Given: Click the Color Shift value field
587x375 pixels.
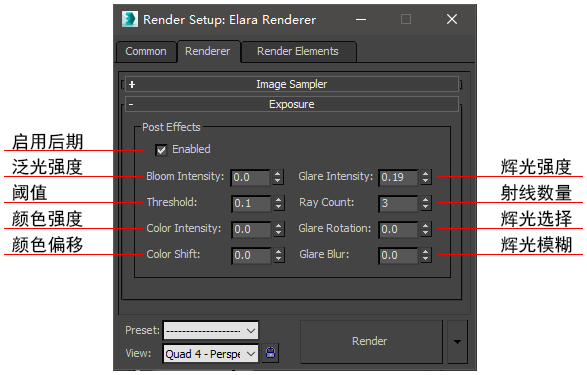Looking at the screenshot, I should click(251, 255).
